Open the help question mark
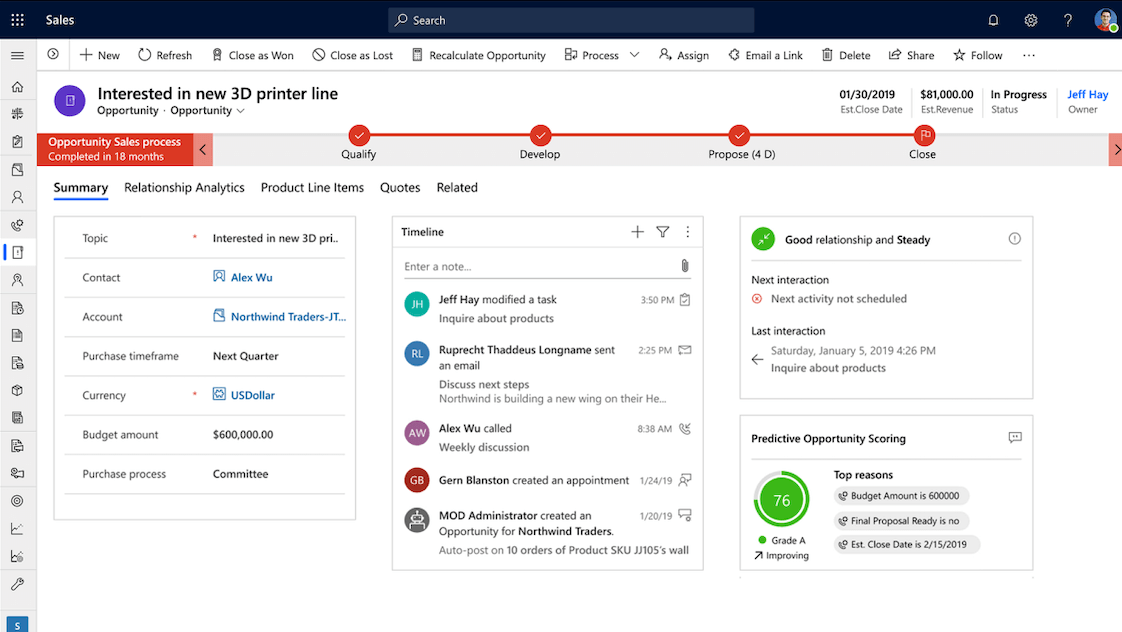 (1068, 20)
